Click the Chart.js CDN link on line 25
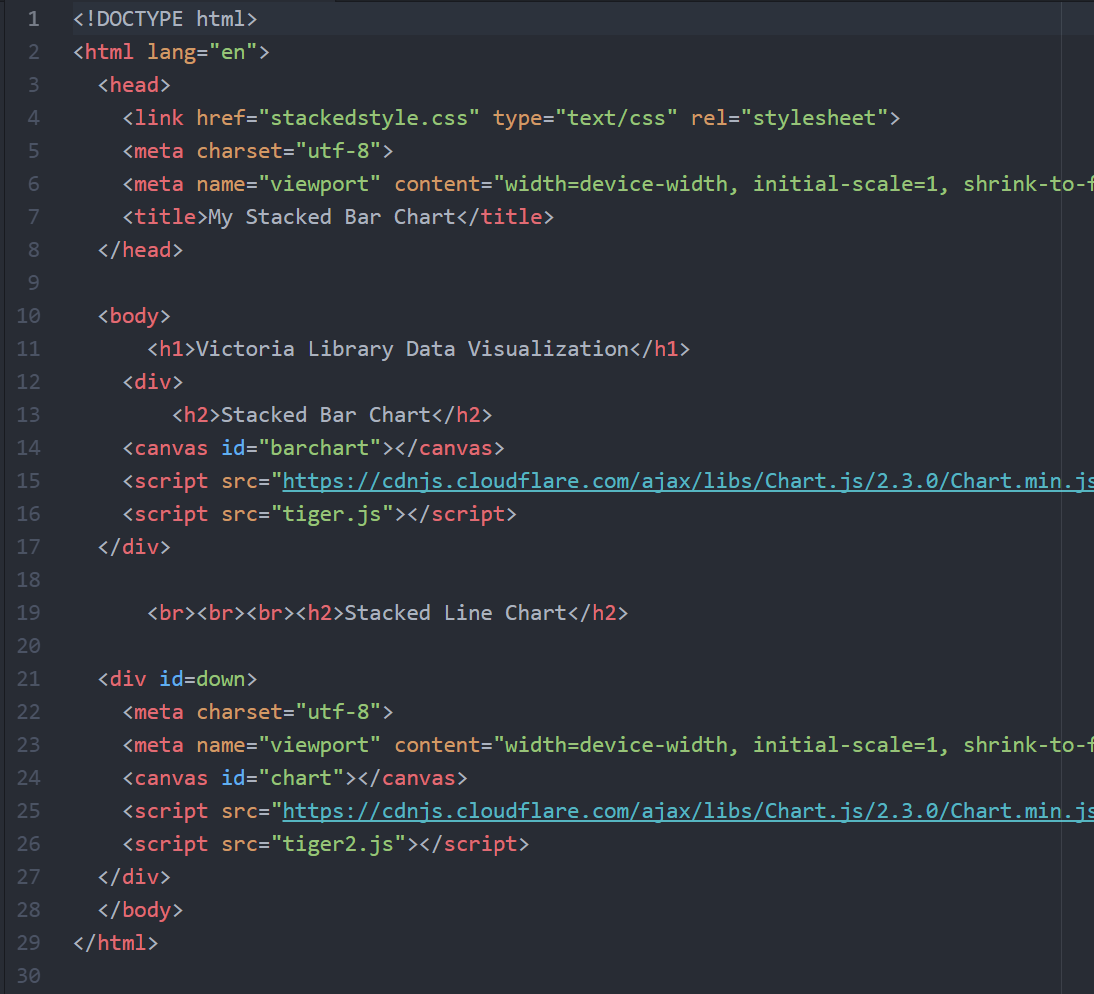 (687, 811)
